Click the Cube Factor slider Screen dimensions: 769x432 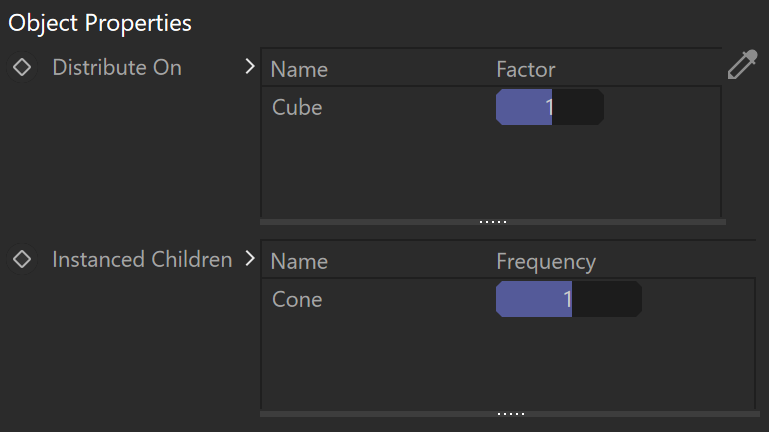coord(550,107)
